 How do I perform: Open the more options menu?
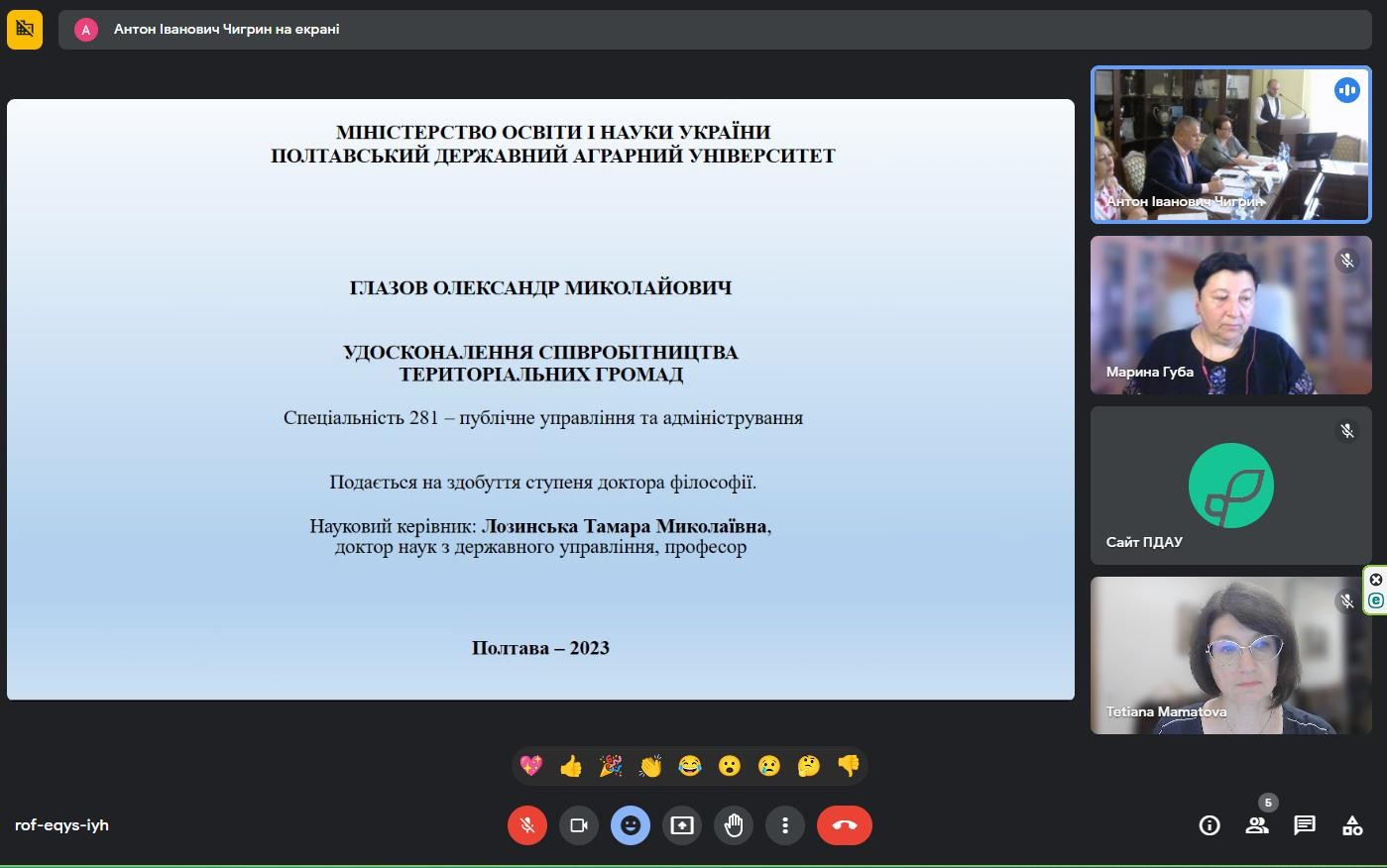[785, 825]
